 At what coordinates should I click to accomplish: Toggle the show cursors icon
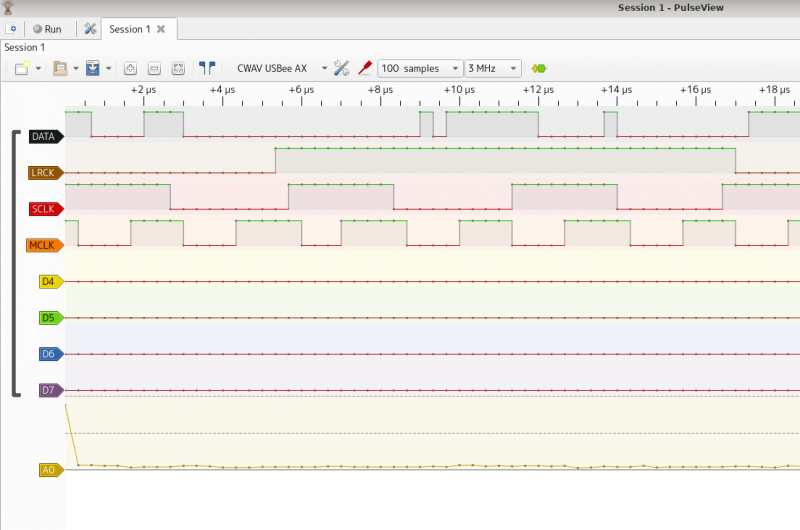click(207, 69)
